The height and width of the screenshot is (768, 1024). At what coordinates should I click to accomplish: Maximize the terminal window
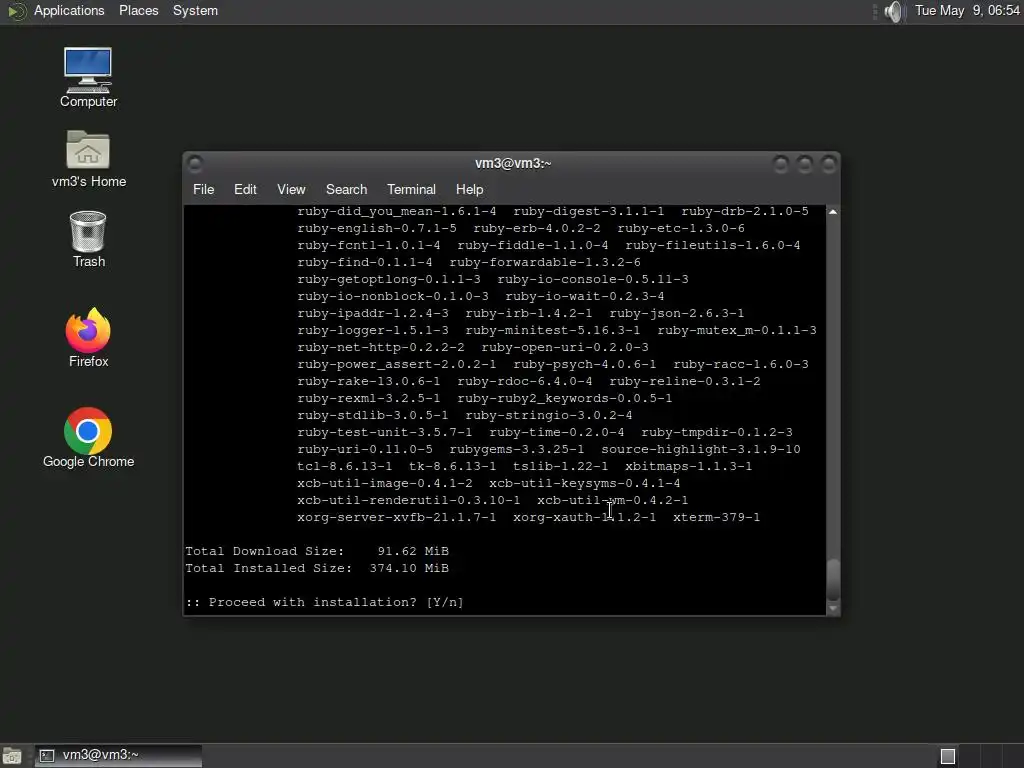[x=805, y=164]
